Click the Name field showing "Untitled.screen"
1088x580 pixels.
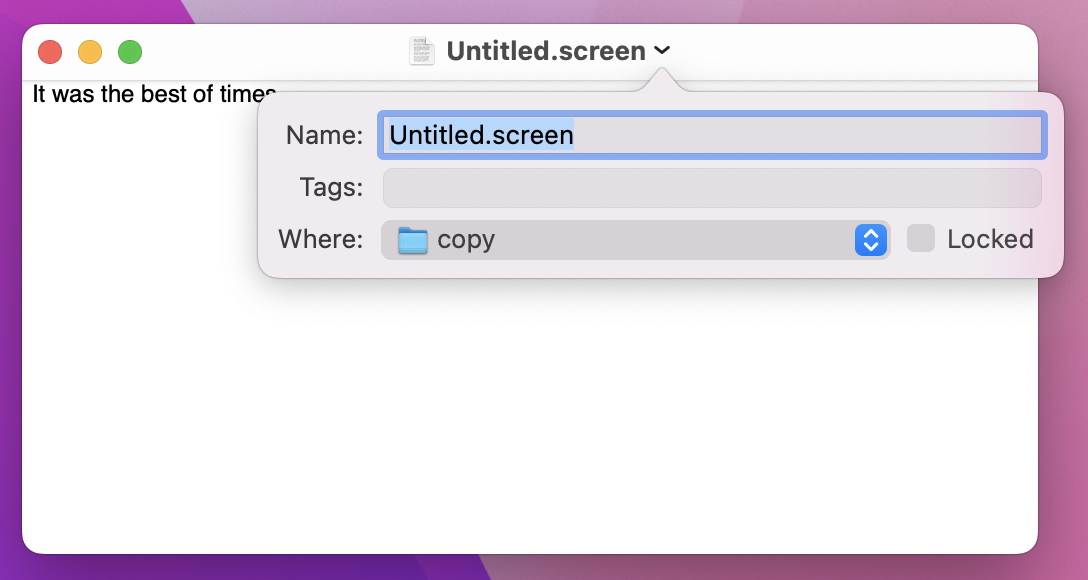point(711,135)
